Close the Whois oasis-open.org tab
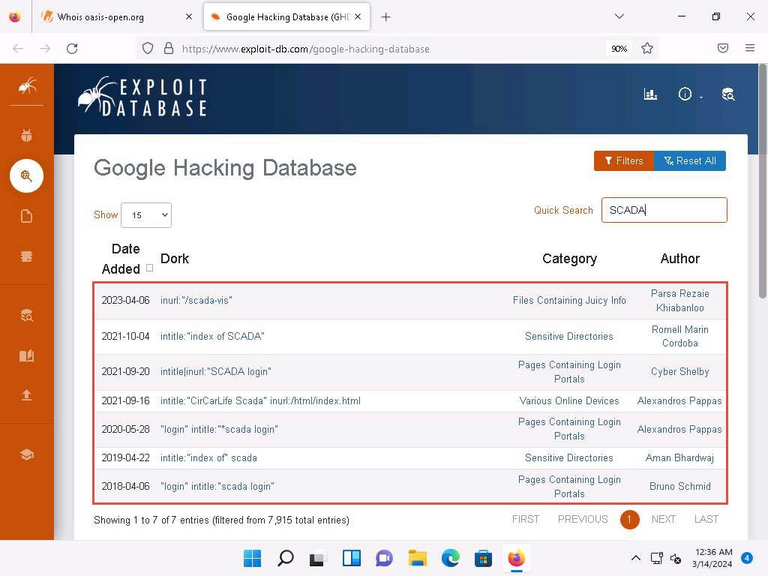 point(189,17)
